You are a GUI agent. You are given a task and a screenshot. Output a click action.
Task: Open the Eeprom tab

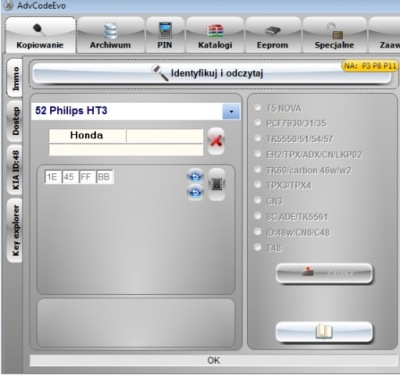point(273,35)
